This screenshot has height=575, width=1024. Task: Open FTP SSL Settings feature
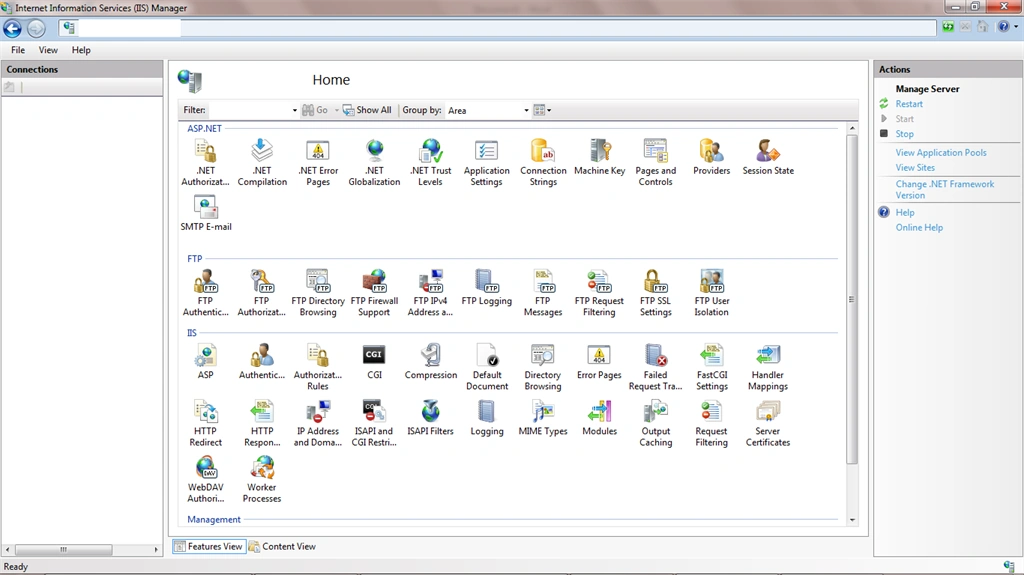tap(656, 293)
